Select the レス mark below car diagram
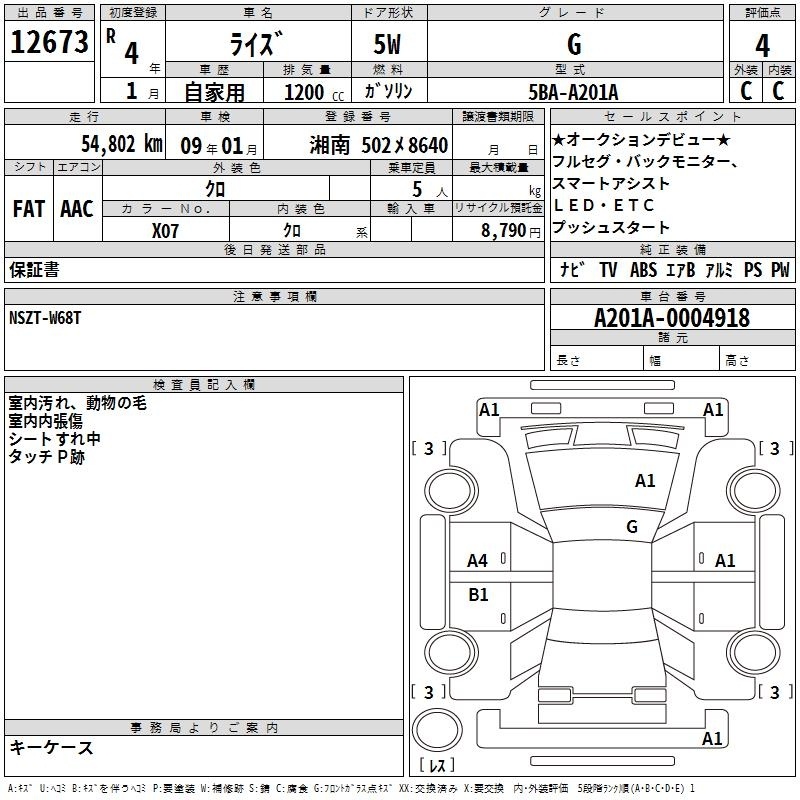Viewport: 800px width, 800px height. click(436, 766)
